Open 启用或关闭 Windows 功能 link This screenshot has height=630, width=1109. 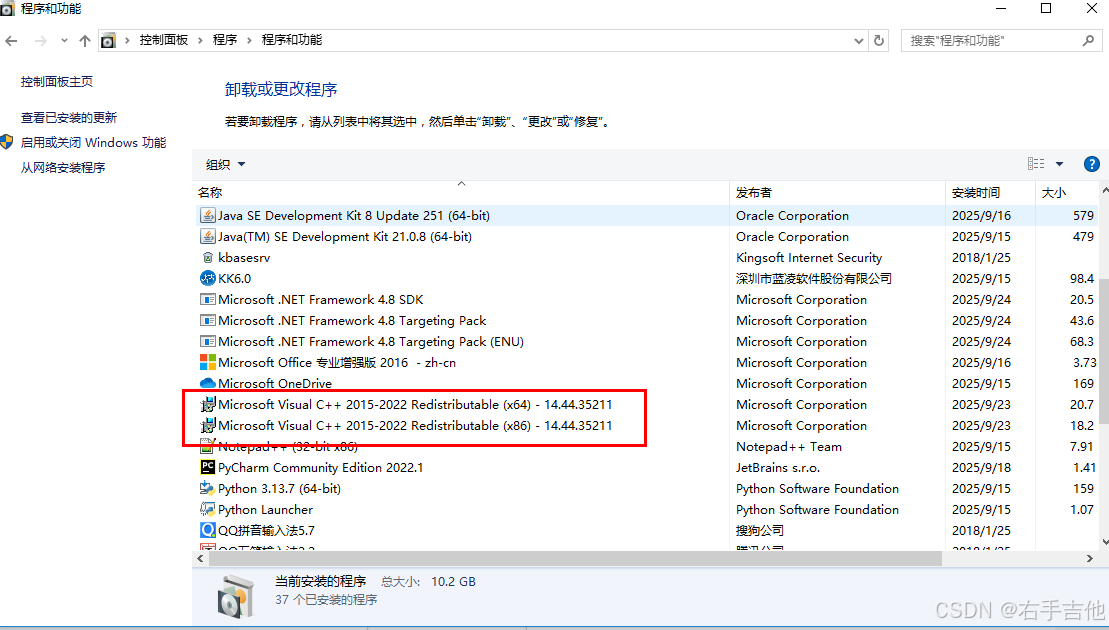pos(93,143)
